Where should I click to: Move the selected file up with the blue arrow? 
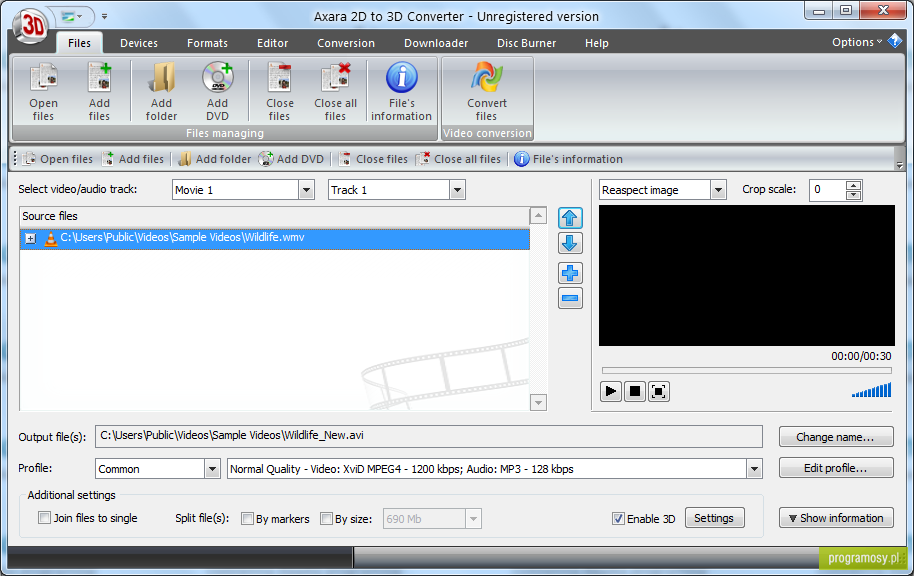coord(570,218)
